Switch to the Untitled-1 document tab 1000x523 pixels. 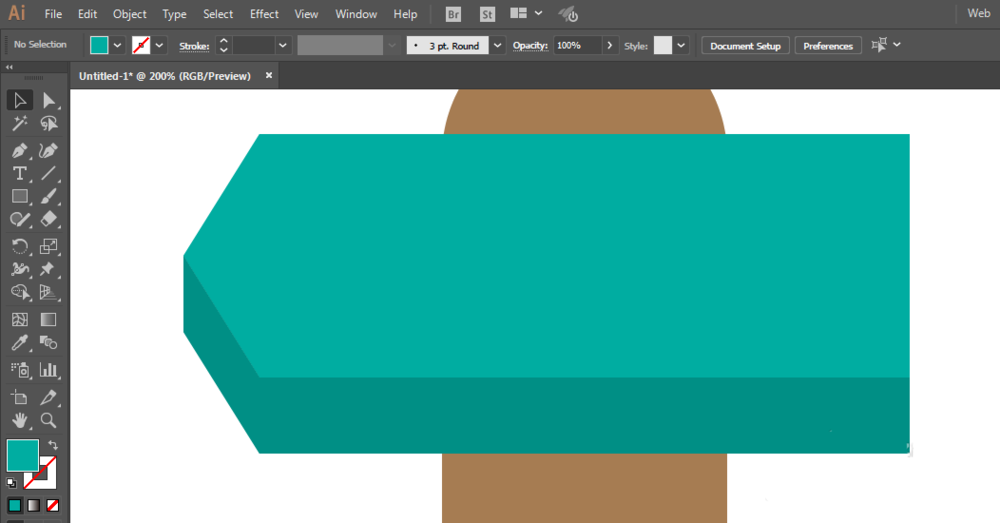(x=165, y=76)
